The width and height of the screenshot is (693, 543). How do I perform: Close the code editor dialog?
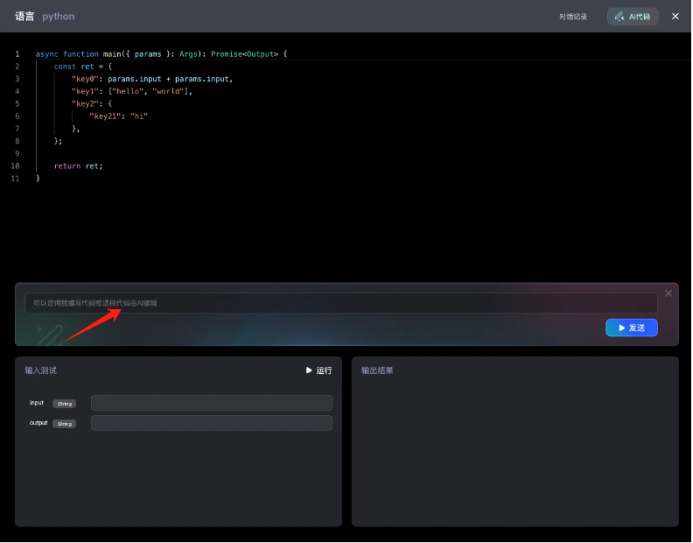click(675, 16)
